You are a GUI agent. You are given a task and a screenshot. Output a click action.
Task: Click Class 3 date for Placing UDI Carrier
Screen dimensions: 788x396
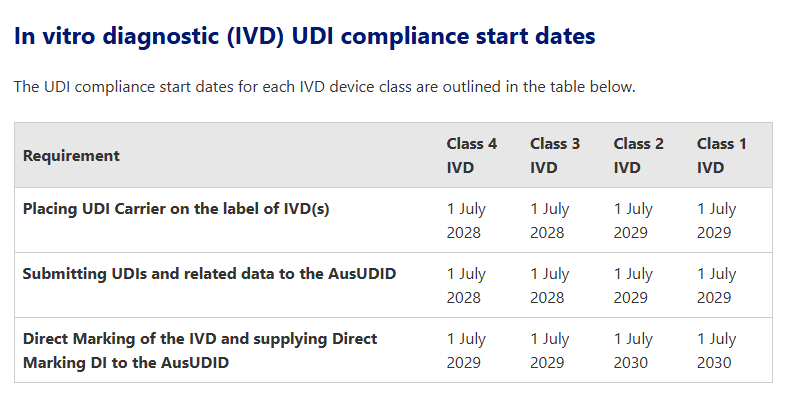[549, 221]
